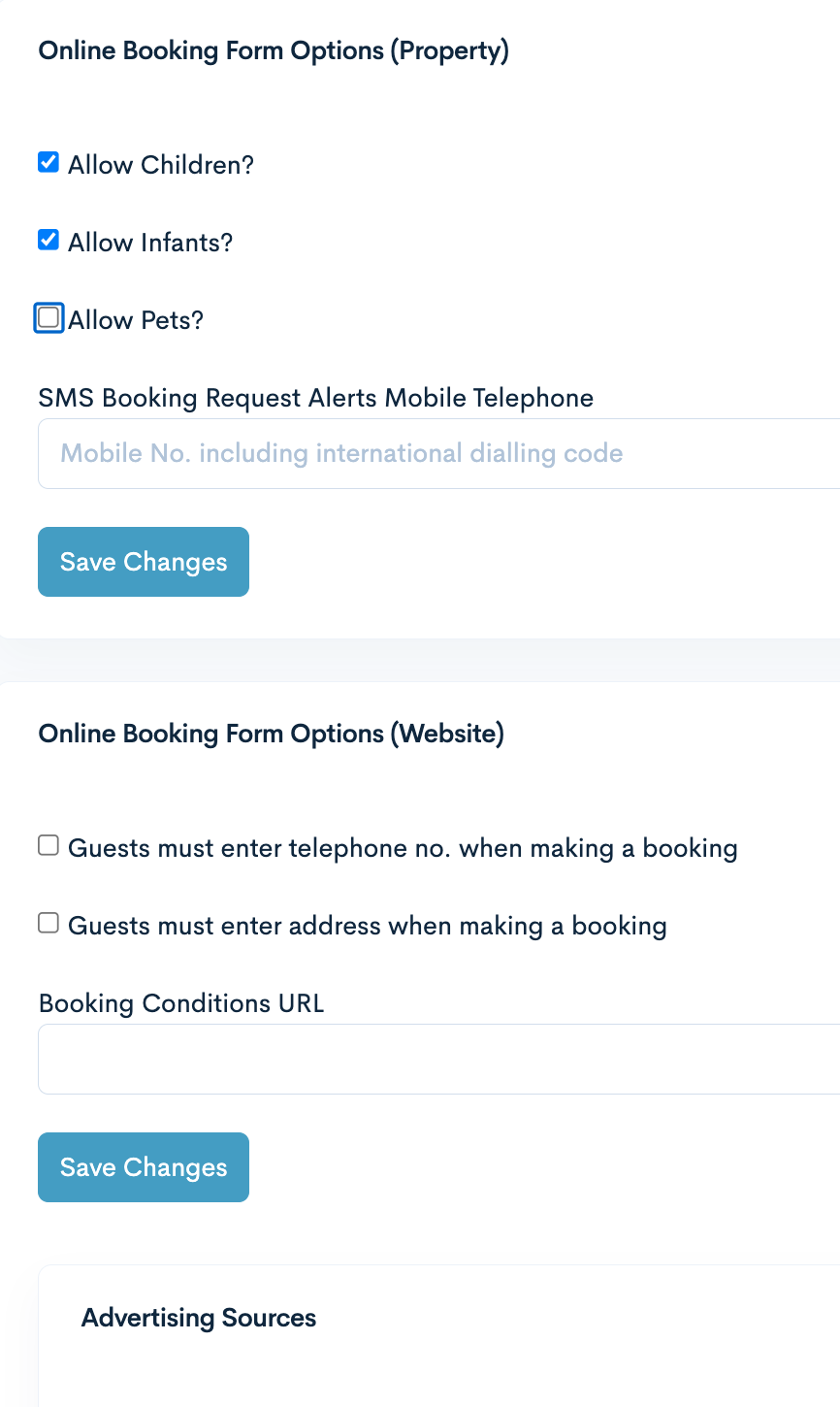
Task: Click the "Allow Pets?" label text
Action: point(136,320)
